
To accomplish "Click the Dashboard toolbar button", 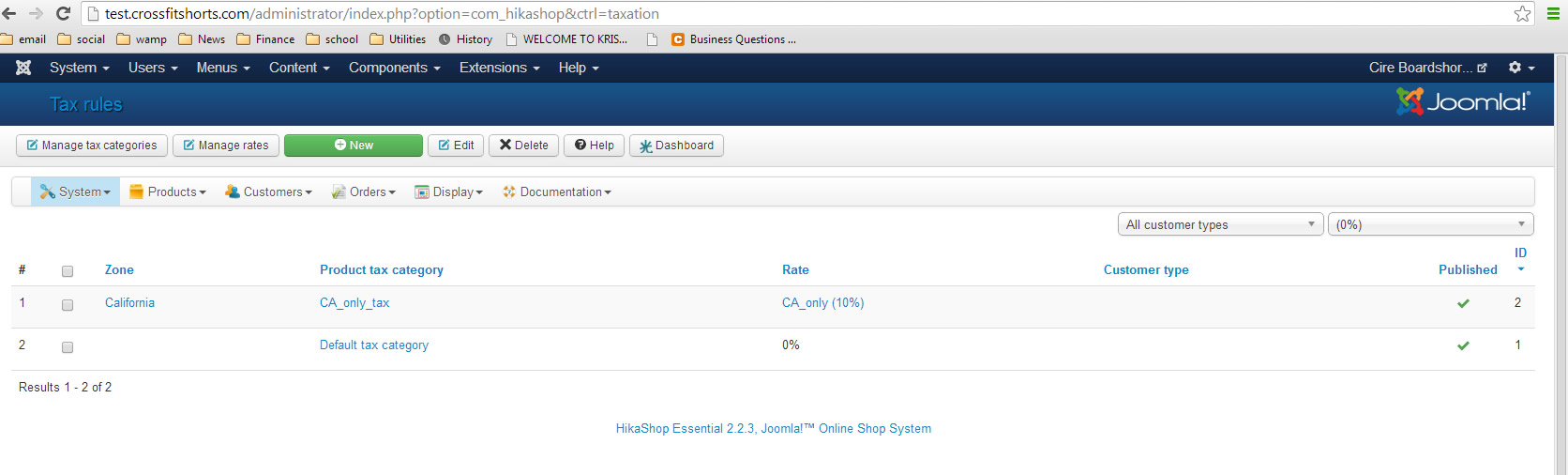I will [x=676, y=146].
